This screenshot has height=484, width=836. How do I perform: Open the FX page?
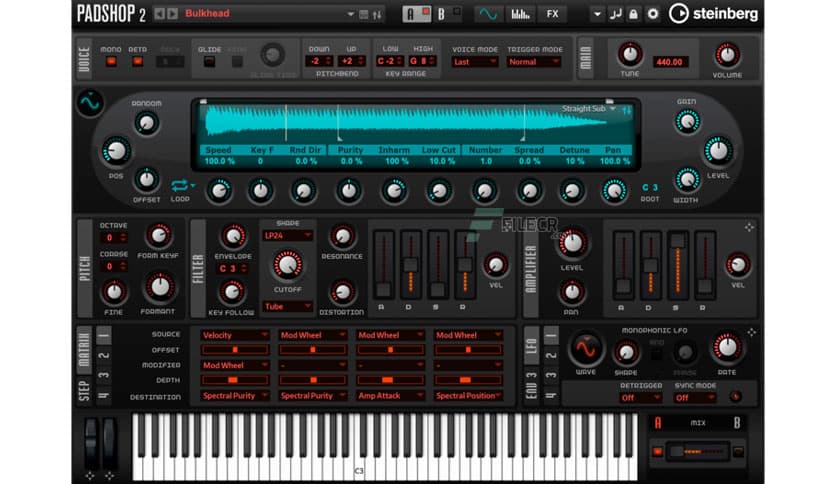552,14
